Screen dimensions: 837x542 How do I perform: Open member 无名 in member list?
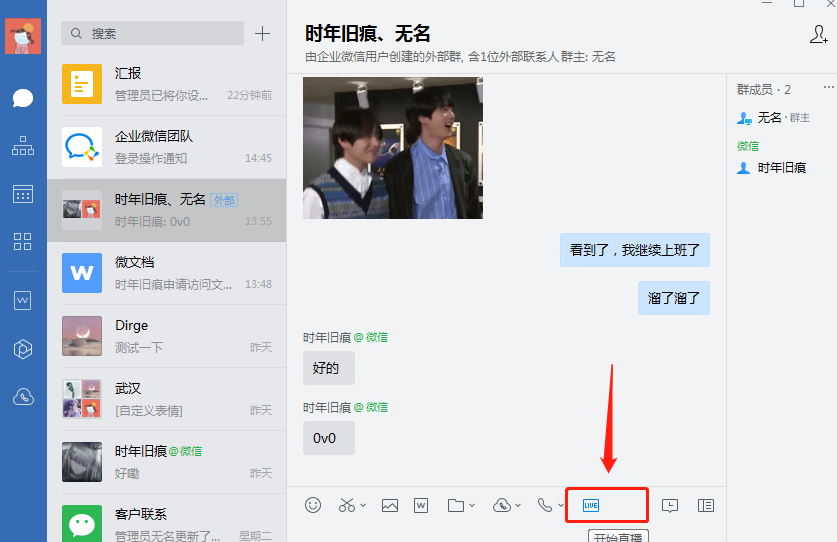pyautogui.click(x=773, y=117)
